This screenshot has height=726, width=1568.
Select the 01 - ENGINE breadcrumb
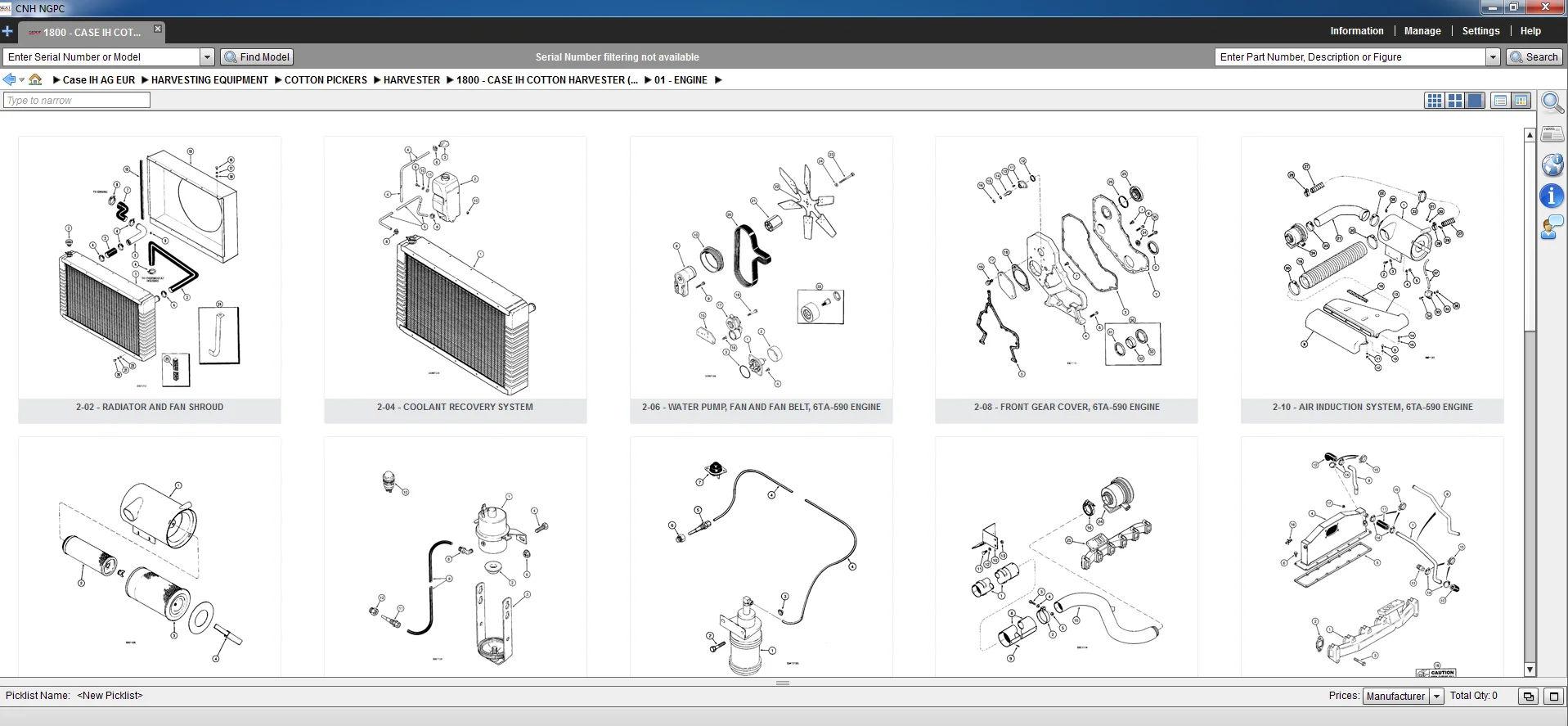[x=681, y=80]
